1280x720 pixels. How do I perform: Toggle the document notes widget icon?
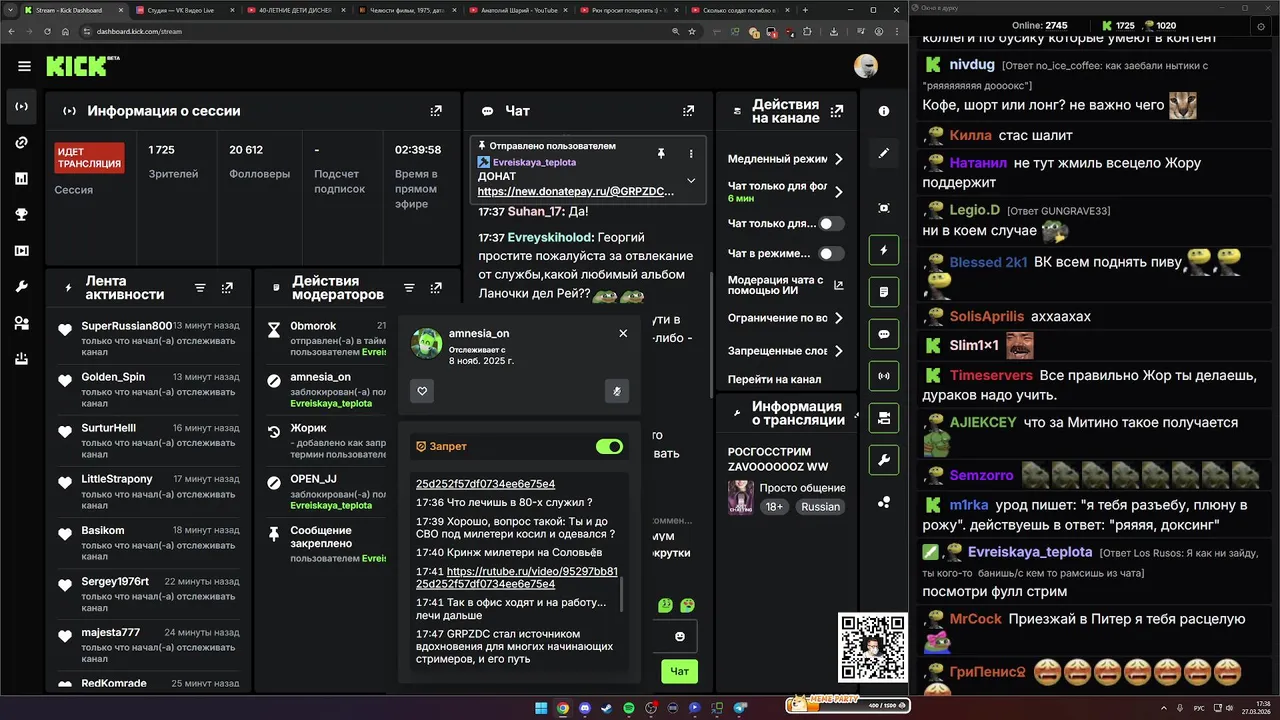884,292
